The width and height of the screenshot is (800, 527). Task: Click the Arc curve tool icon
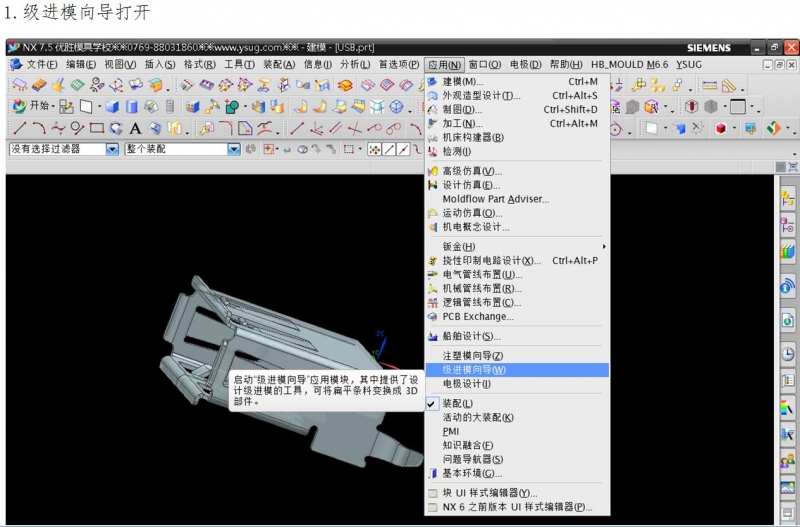39,128
